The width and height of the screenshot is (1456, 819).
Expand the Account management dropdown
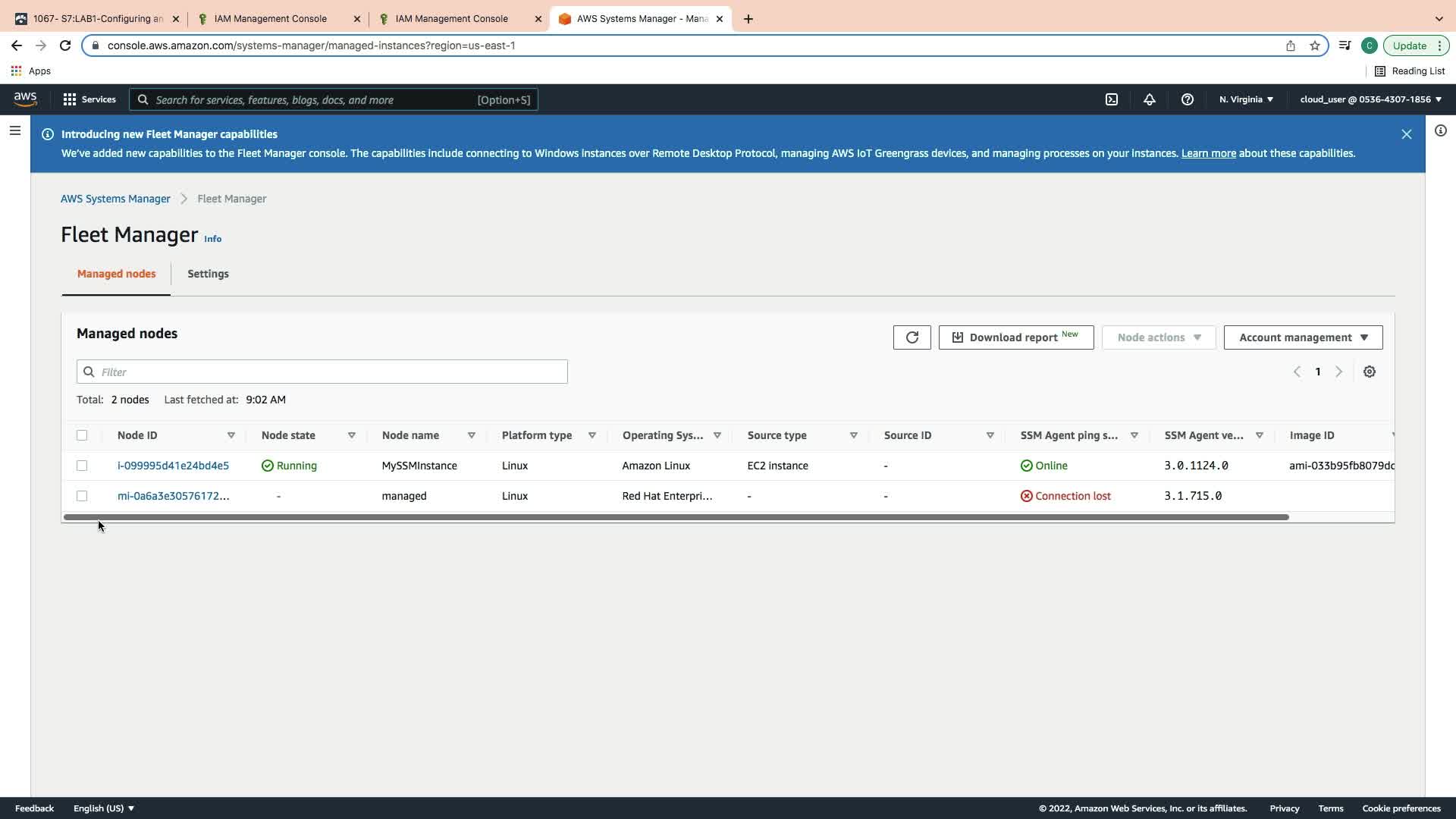[1302, 337]
